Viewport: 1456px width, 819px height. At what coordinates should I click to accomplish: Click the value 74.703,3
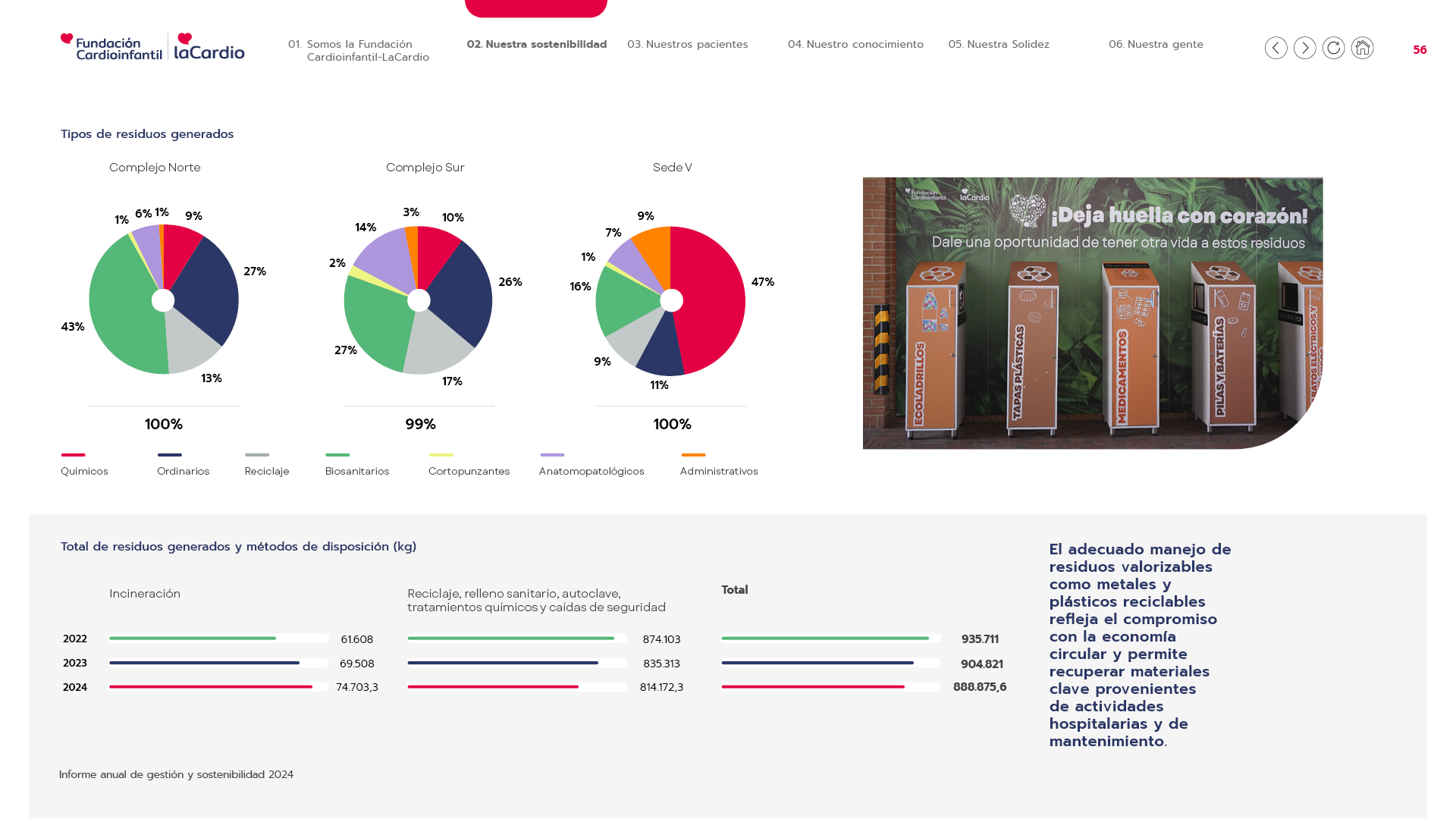click(x=357, y=687)
